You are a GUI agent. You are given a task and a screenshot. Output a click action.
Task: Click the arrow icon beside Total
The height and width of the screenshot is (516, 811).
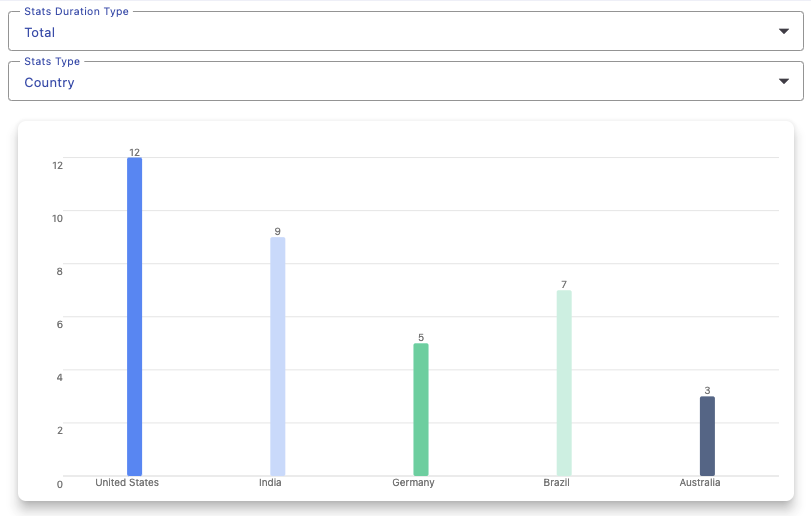tap(783, 32)
